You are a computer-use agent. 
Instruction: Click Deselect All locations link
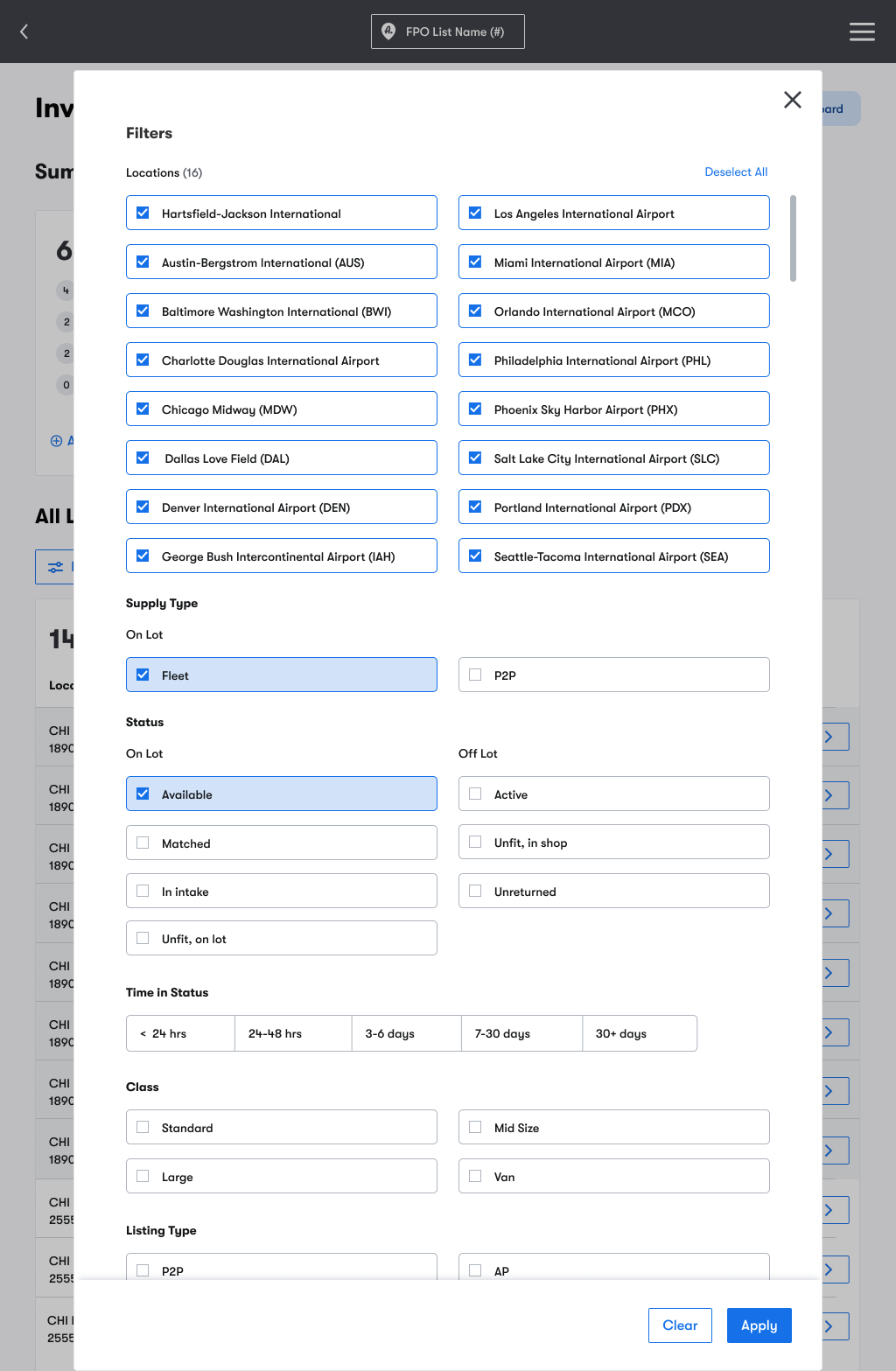click(x=736, y=172)
